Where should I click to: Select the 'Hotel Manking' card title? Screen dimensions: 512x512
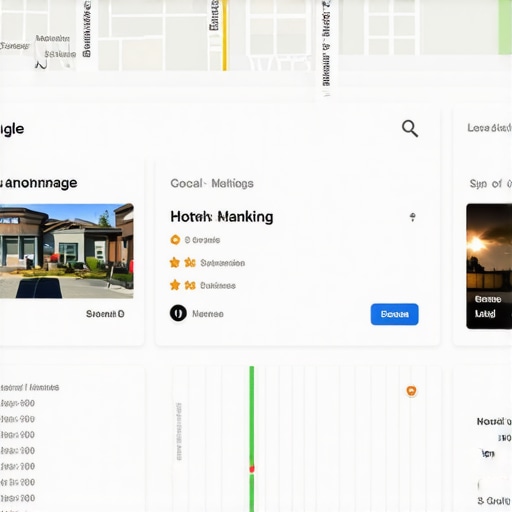[x=222, y=217]
